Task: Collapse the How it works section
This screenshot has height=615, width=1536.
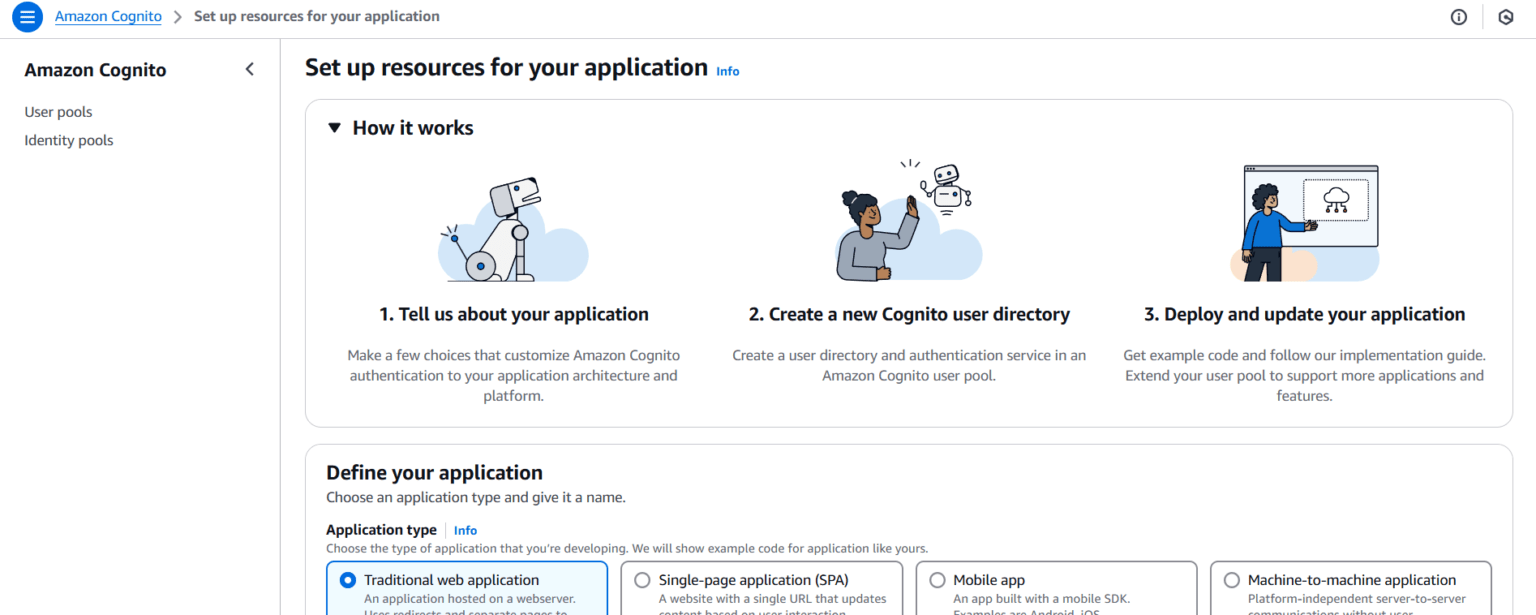Action: point(334,126)
